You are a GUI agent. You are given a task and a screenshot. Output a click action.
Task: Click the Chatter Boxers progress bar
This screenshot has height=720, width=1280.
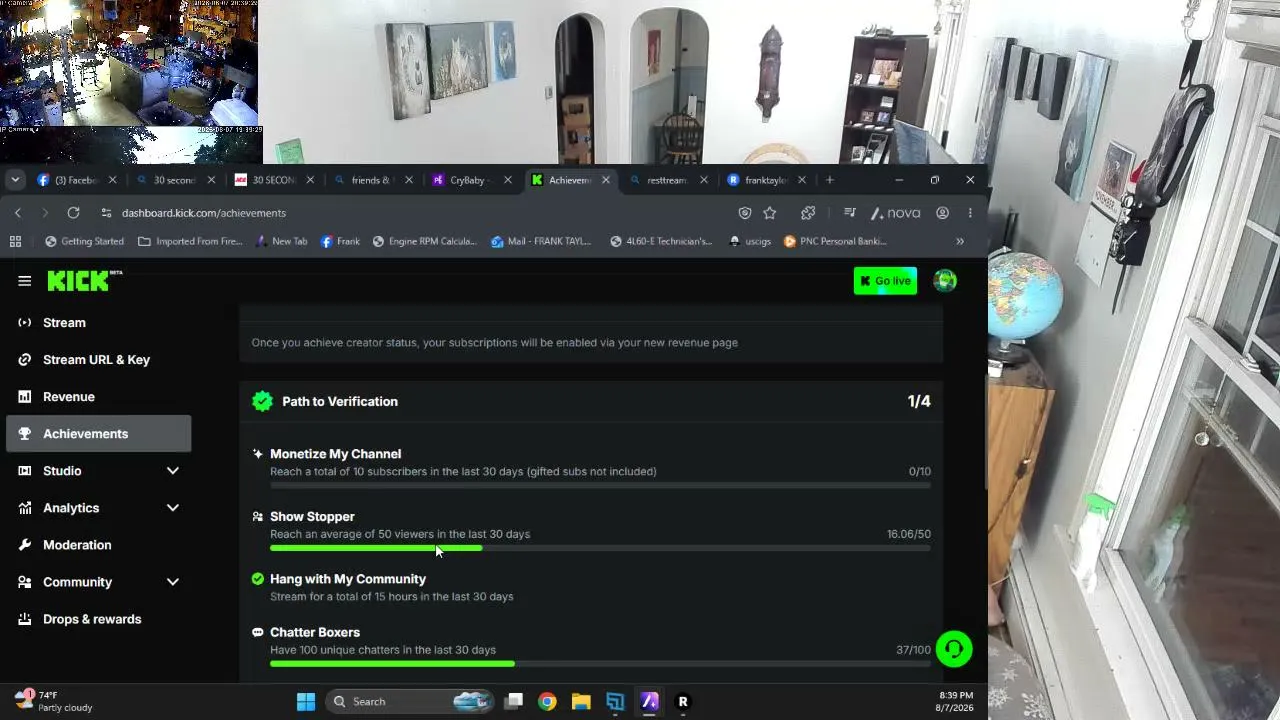pos(600,664)
